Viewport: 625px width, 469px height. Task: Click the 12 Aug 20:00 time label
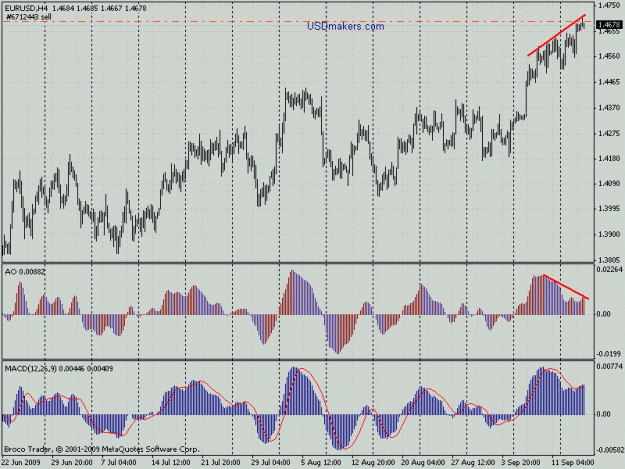pos(373,463)
